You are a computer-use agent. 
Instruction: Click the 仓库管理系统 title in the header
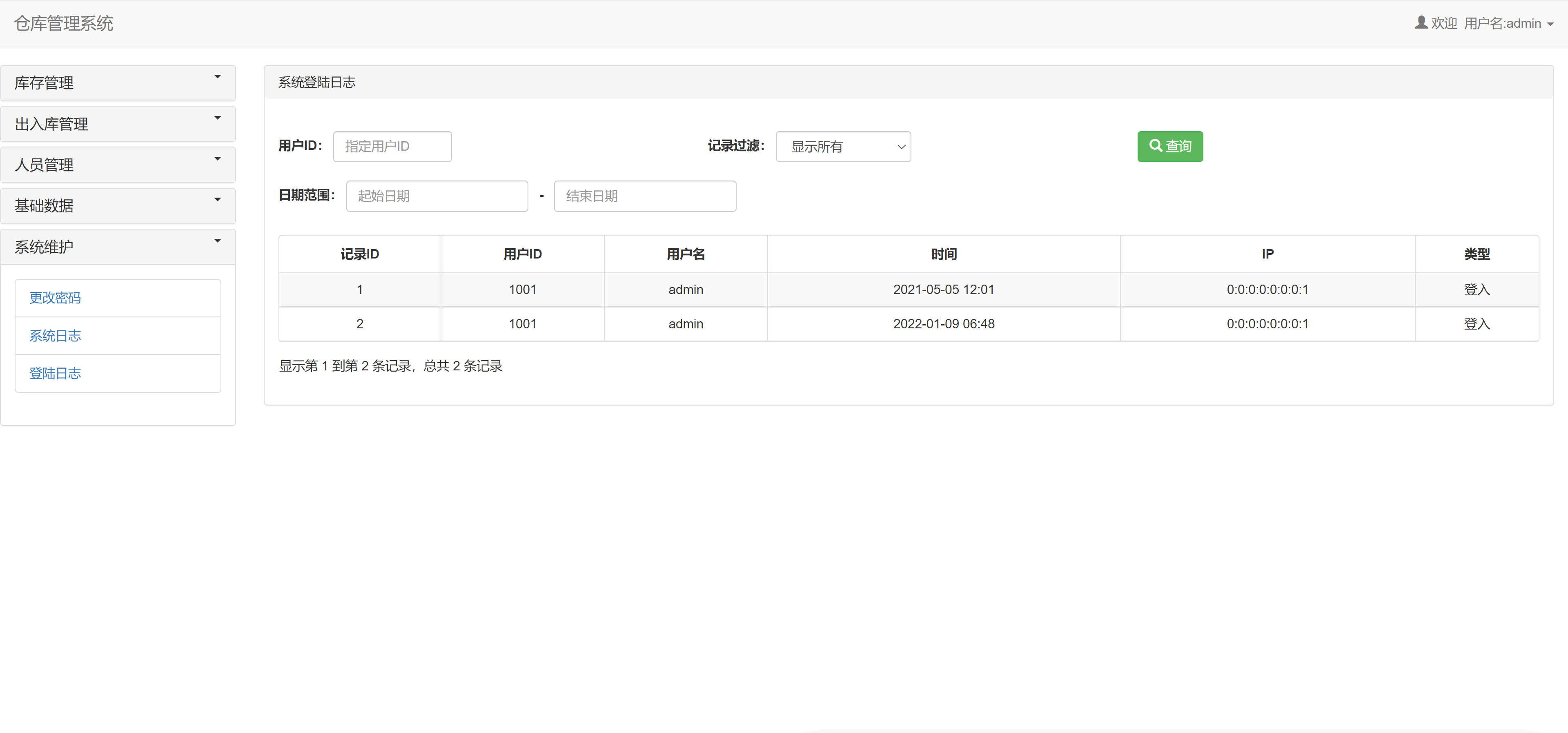(63, 23)
